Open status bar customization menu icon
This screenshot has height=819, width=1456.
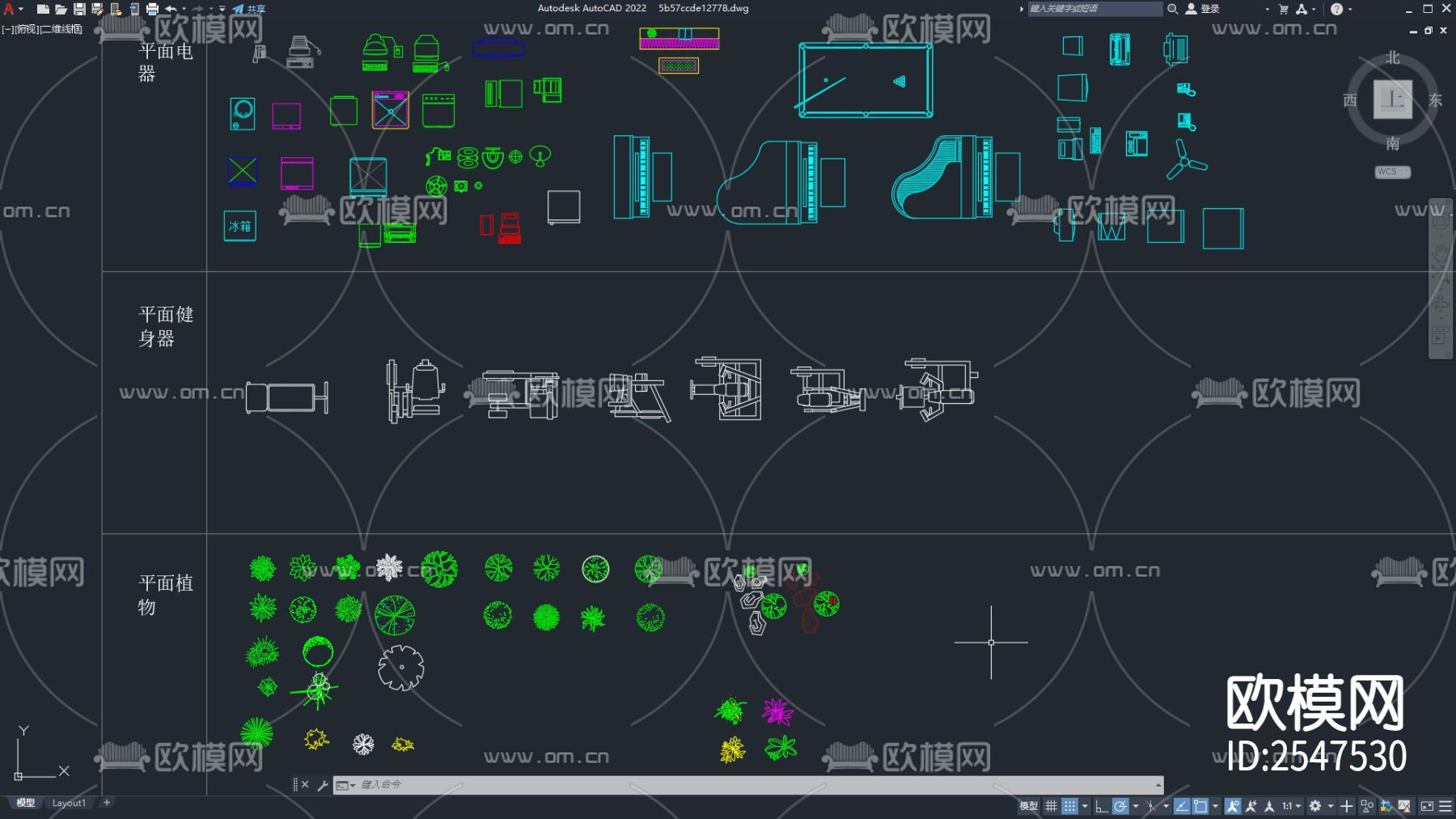(1445, 806)
